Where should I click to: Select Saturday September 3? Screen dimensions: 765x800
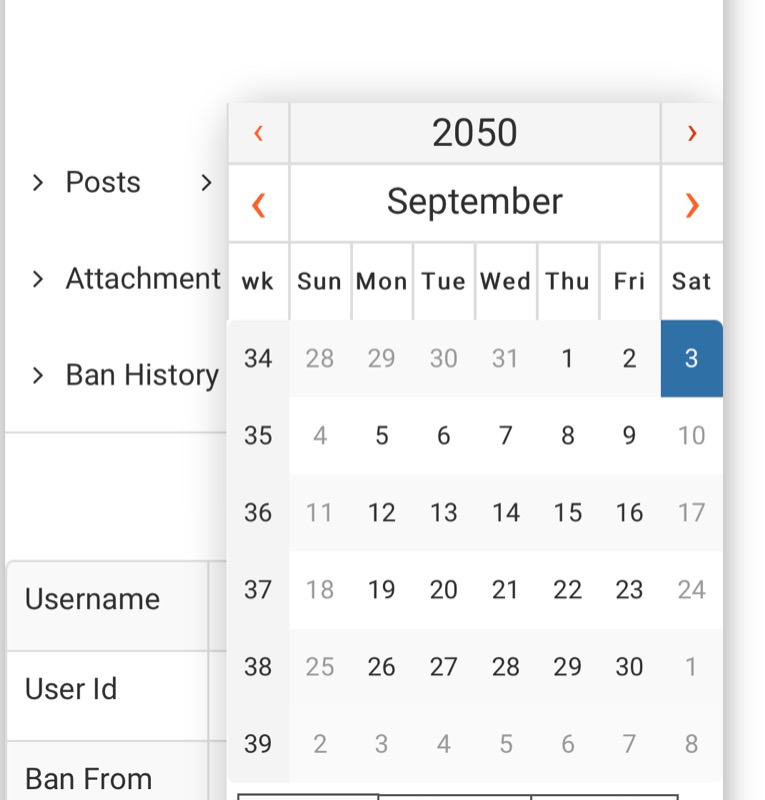coord(691,359)
